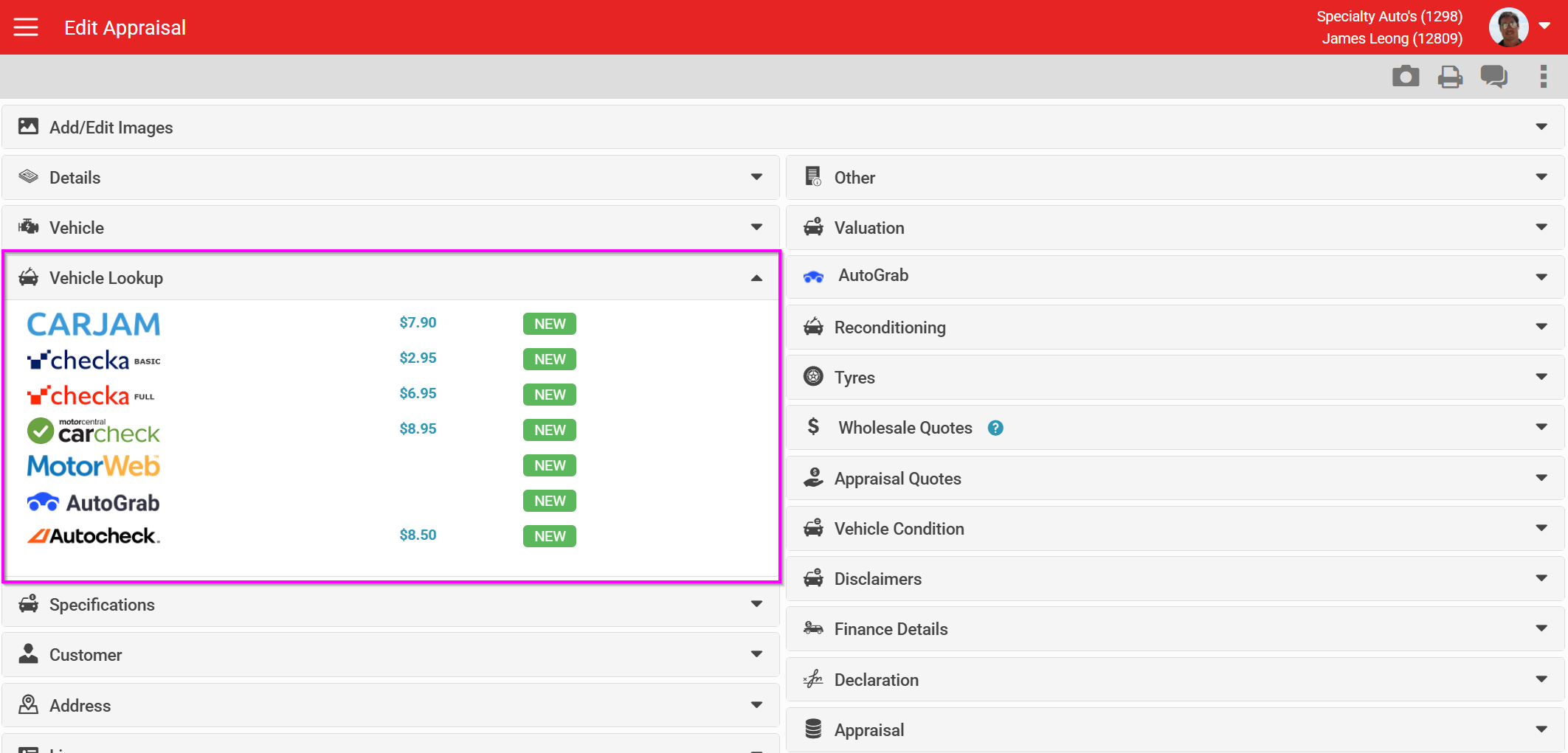Click the Customer person icon

pos(28,653)
